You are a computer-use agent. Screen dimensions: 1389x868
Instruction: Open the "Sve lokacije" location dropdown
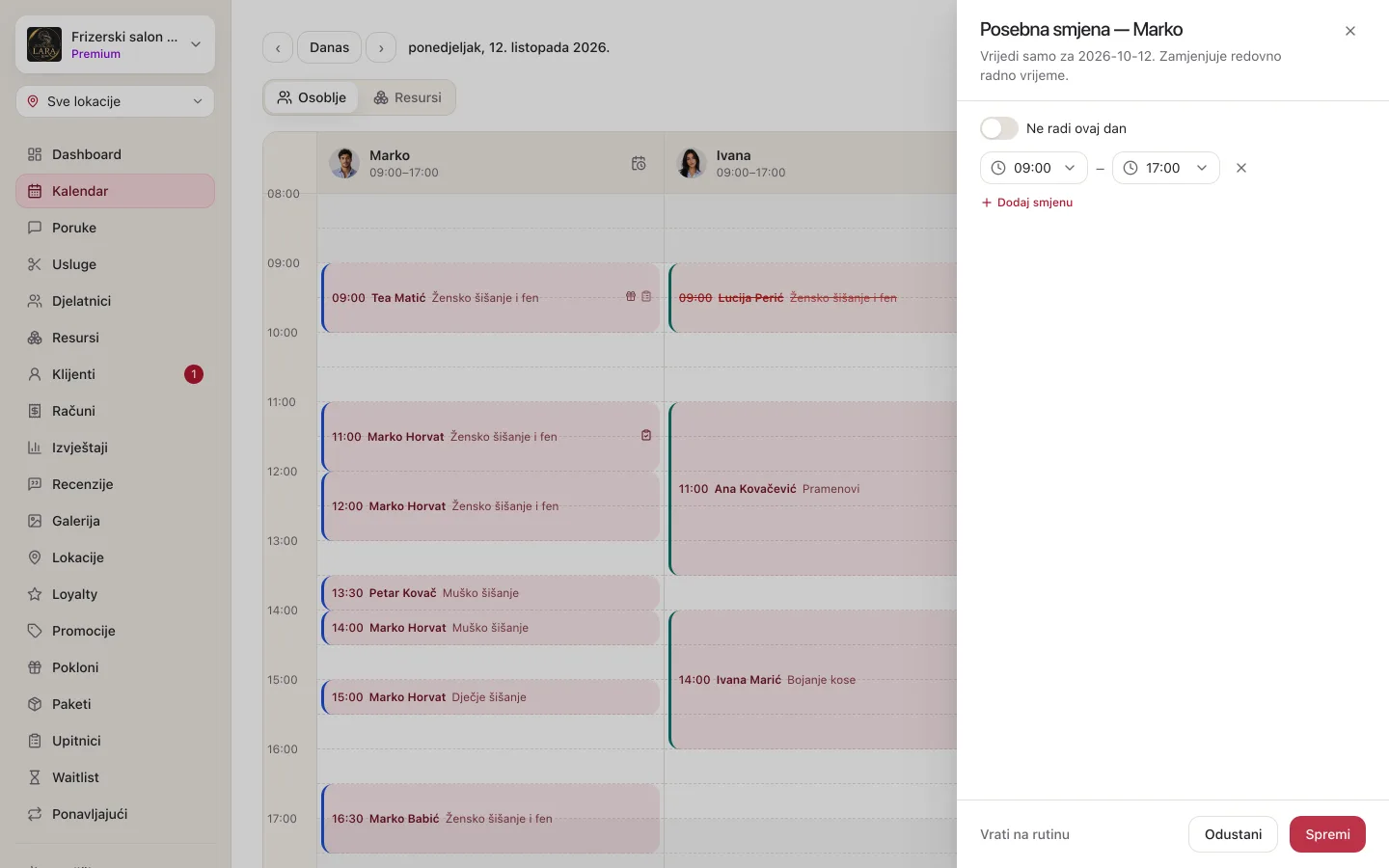(x=115, y=101)
